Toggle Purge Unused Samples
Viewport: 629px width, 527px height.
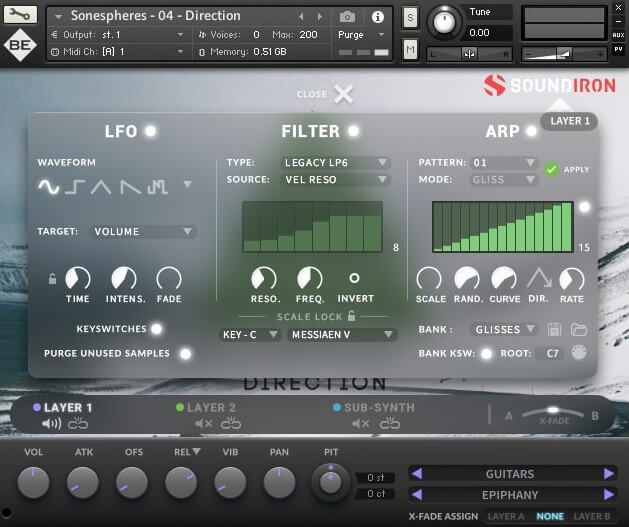185,354
